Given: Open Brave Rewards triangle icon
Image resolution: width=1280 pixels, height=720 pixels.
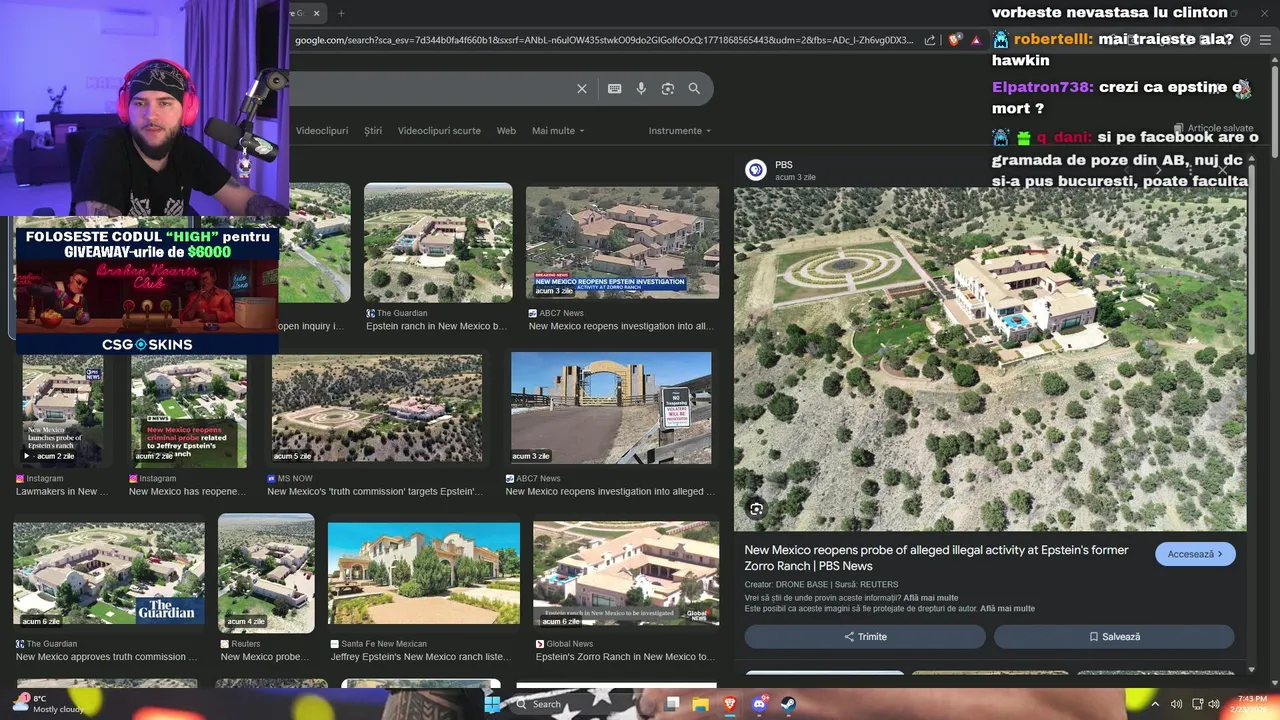Looking at the screenshot, I should click(x=975, y=40).
